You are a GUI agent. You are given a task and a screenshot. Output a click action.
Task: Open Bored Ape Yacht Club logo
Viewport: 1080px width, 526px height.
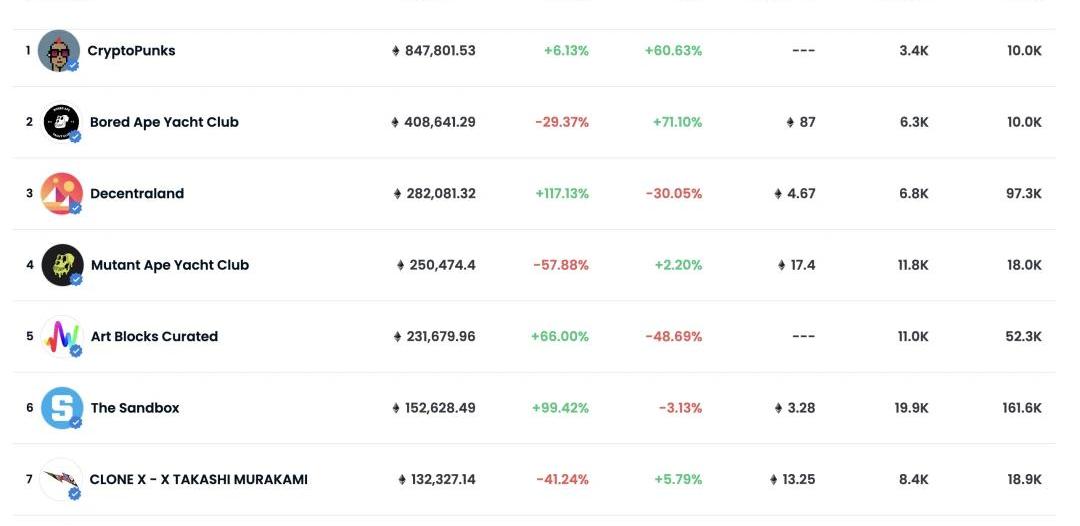(x=61, y=122)
